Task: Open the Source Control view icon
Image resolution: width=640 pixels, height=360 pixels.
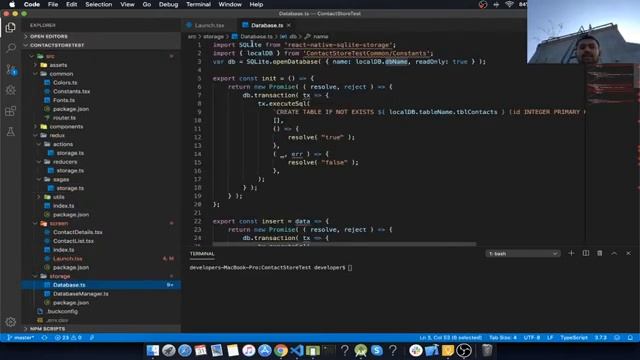Action: (11, 69)
